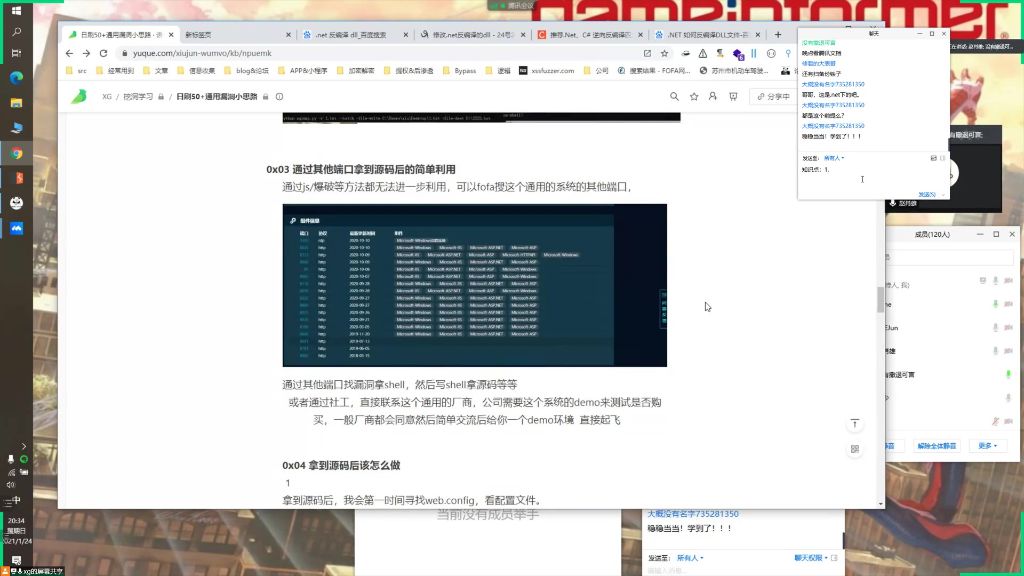Open a new browser tab
Screen dimensions: 1024x576
tap(778, 35)
